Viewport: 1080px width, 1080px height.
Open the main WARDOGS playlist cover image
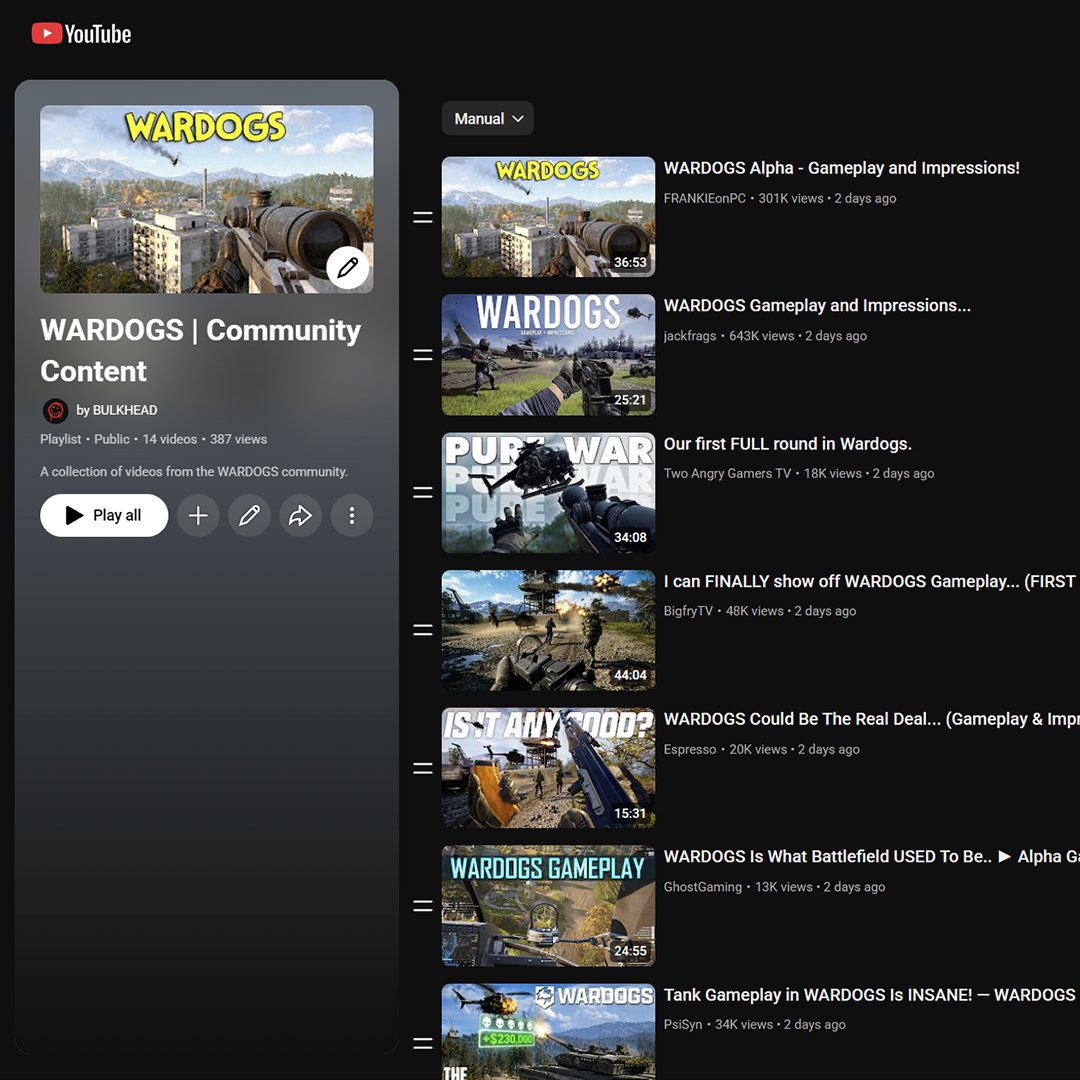pos(207,199)
